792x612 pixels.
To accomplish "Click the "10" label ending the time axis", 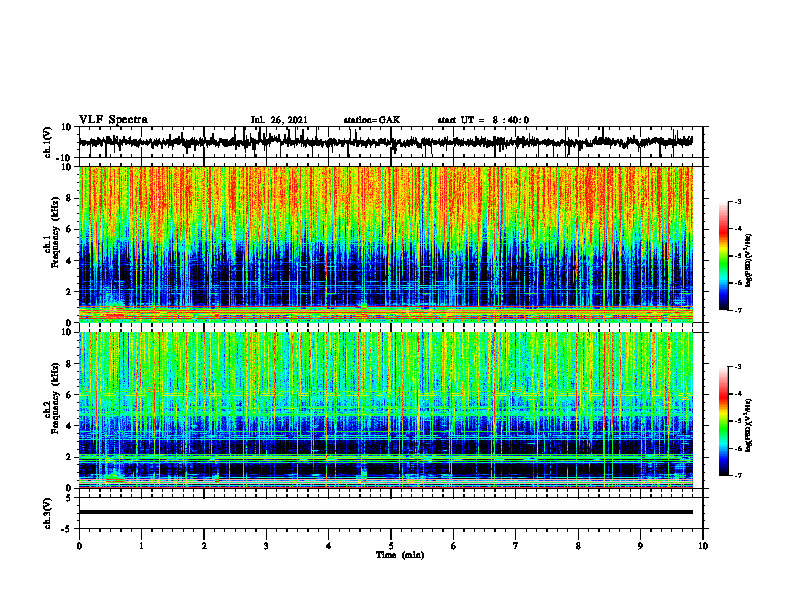I will click(x=703, y=546).
